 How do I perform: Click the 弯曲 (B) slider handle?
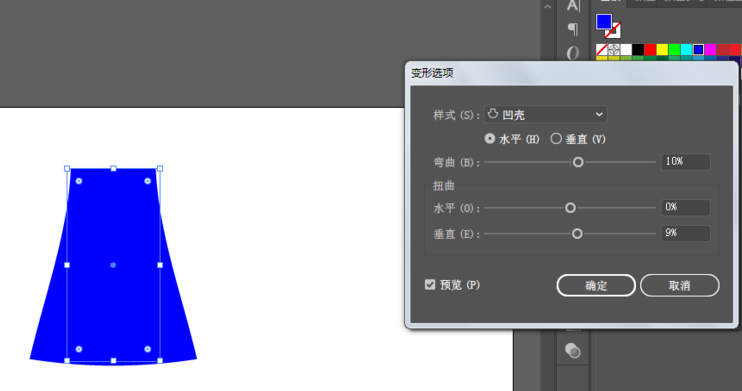tap(578, 162)
